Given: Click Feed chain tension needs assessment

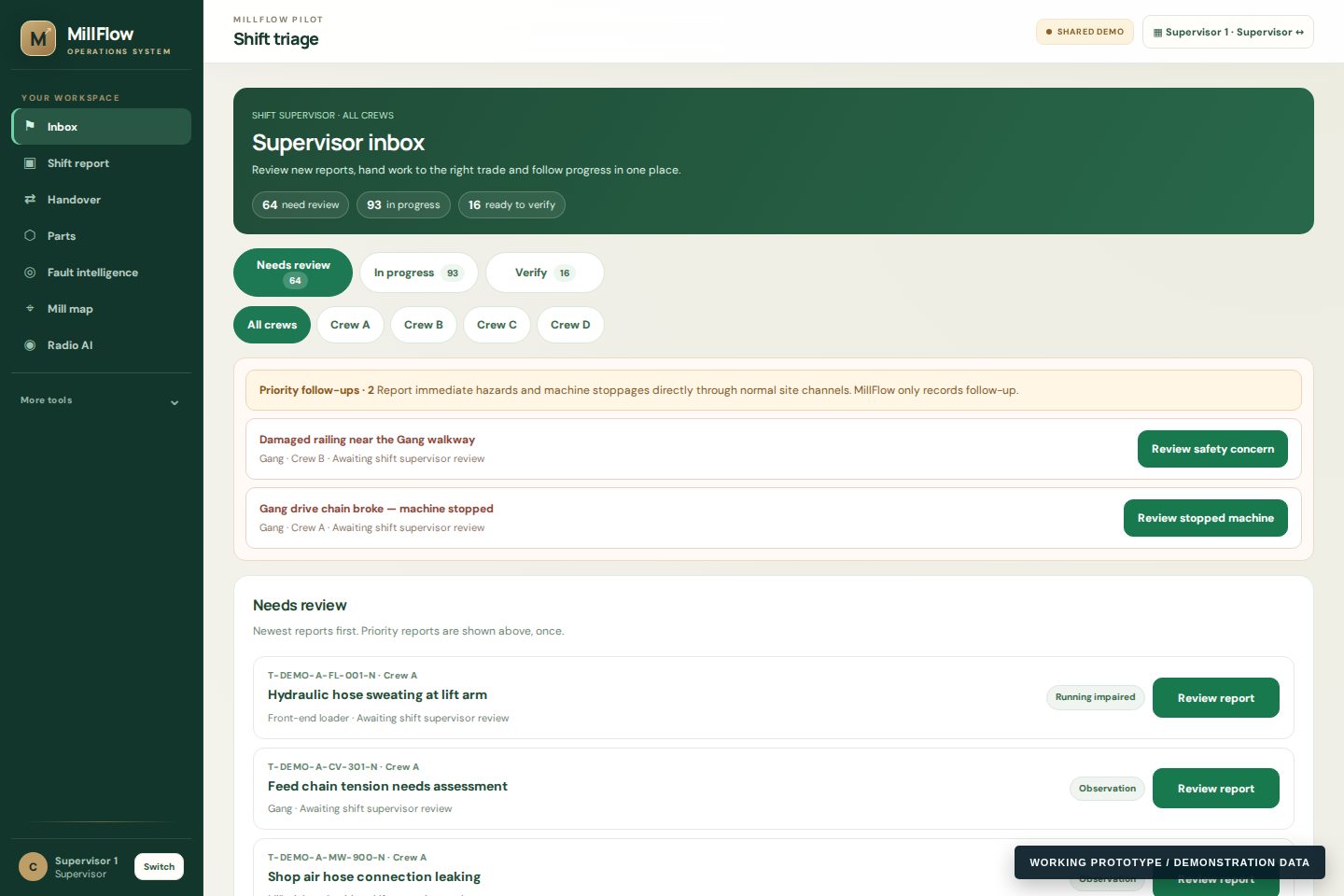Looking at the screenshot, I should 387,787.
